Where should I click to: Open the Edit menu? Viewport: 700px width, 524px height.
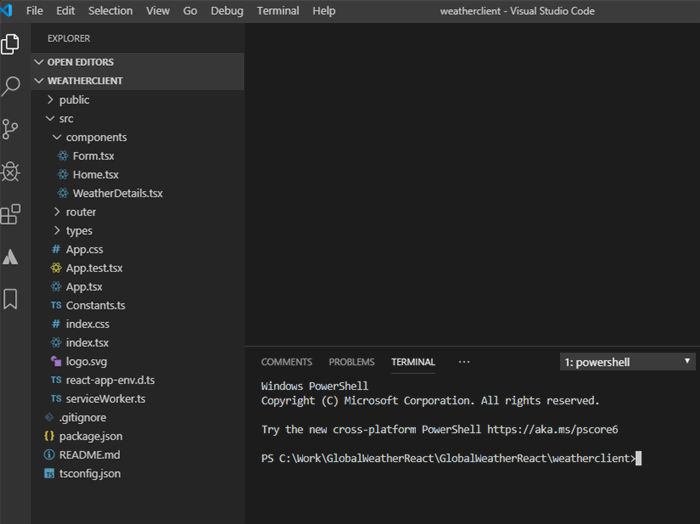point(65,11)
